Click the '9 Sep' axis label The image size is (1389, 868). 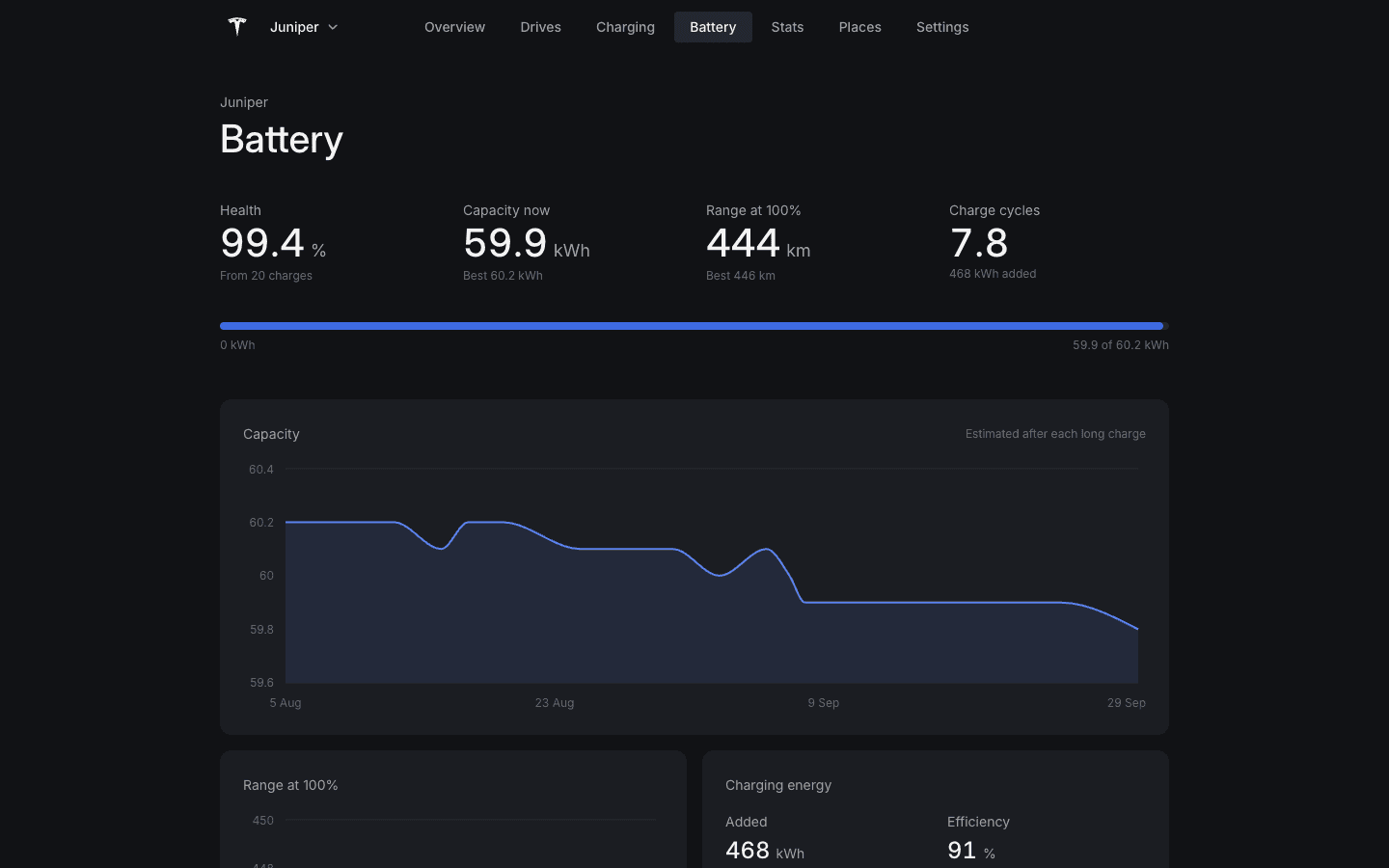[824, 703]
